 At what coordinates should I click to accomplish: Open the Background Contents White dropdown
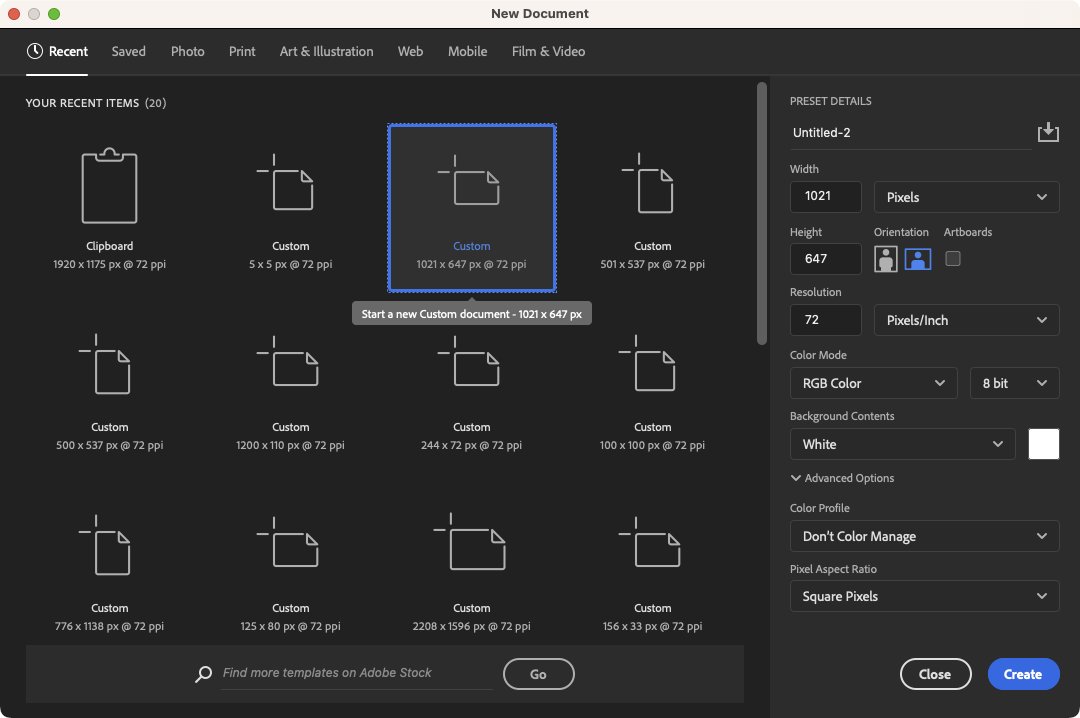coord(902,444)
